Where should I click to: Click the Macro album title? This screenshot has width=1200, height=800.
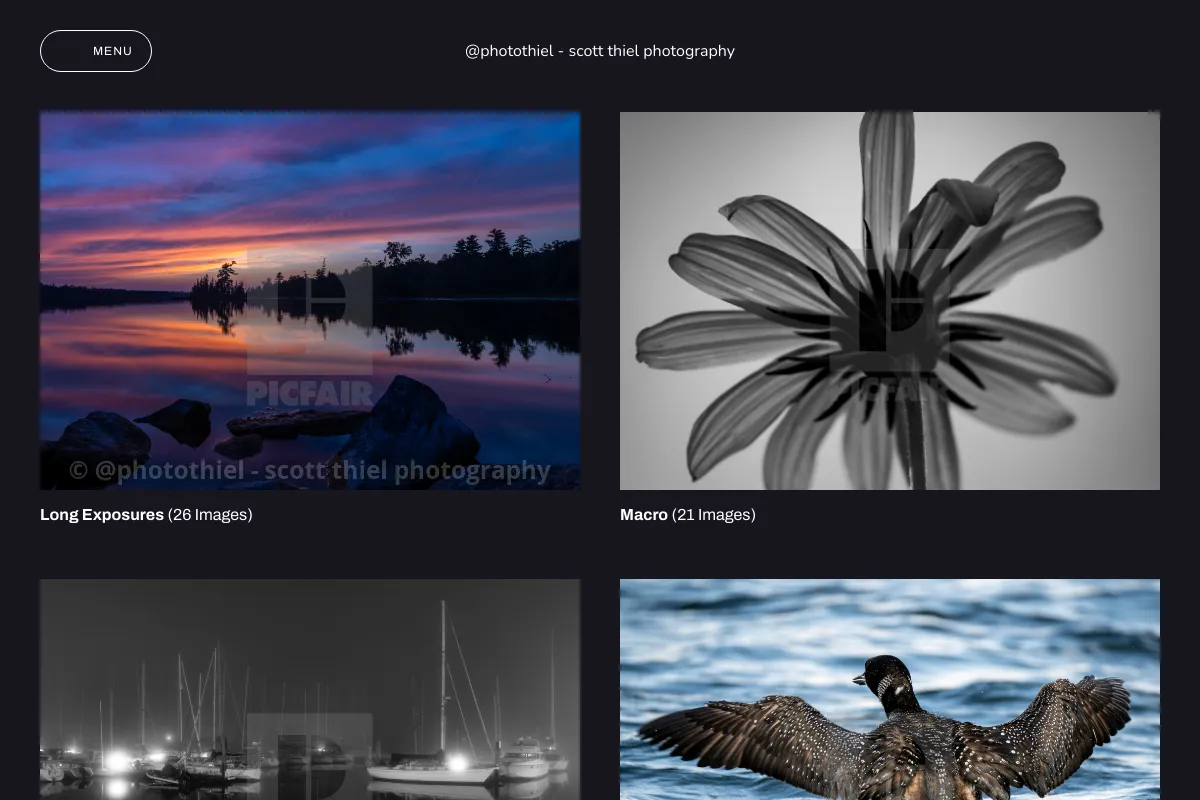pyautogui.click(x=644, y=515)
